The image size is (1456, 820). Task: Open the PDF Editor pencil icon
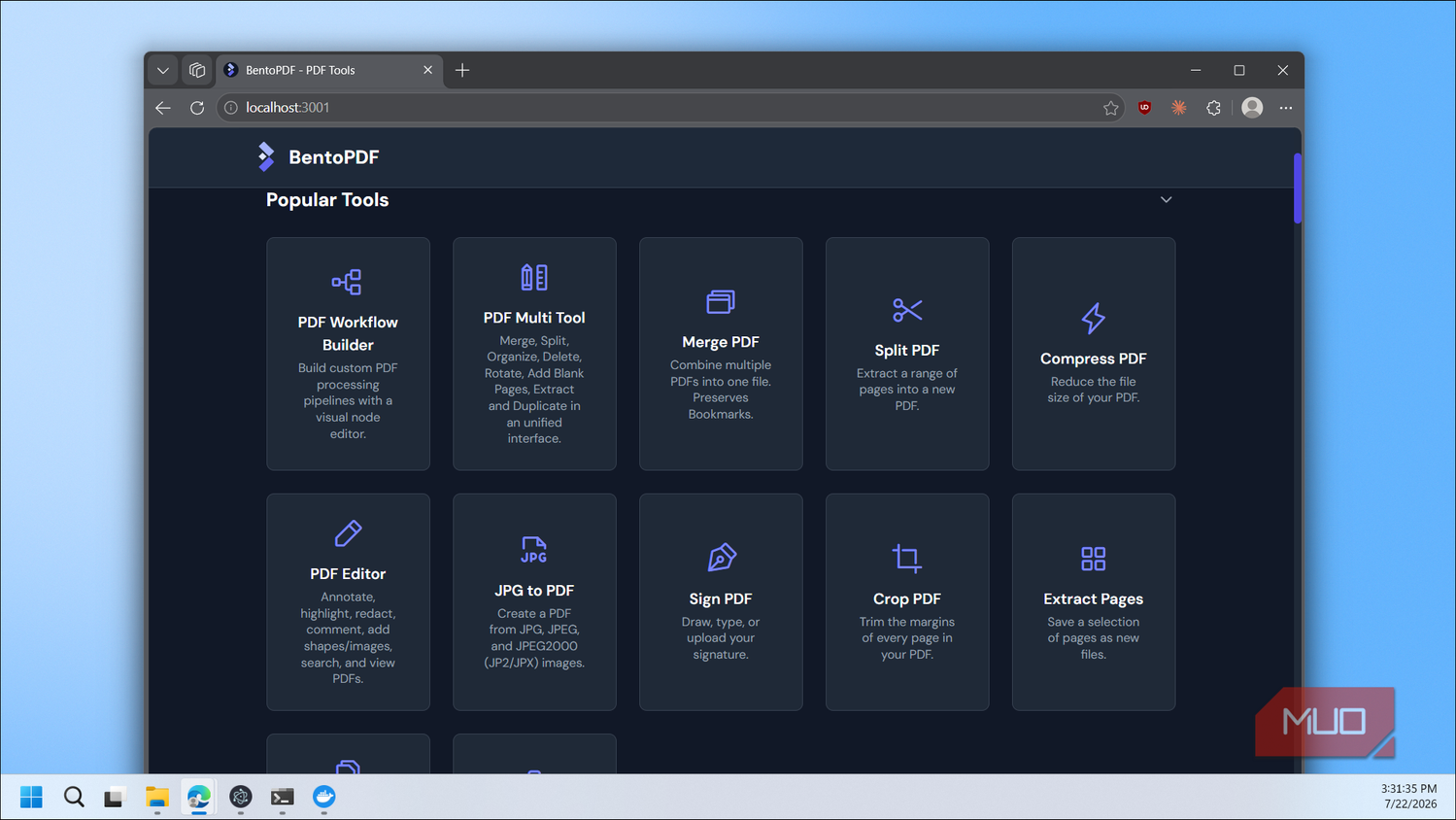pyautogui.click(x=348, y=533)
